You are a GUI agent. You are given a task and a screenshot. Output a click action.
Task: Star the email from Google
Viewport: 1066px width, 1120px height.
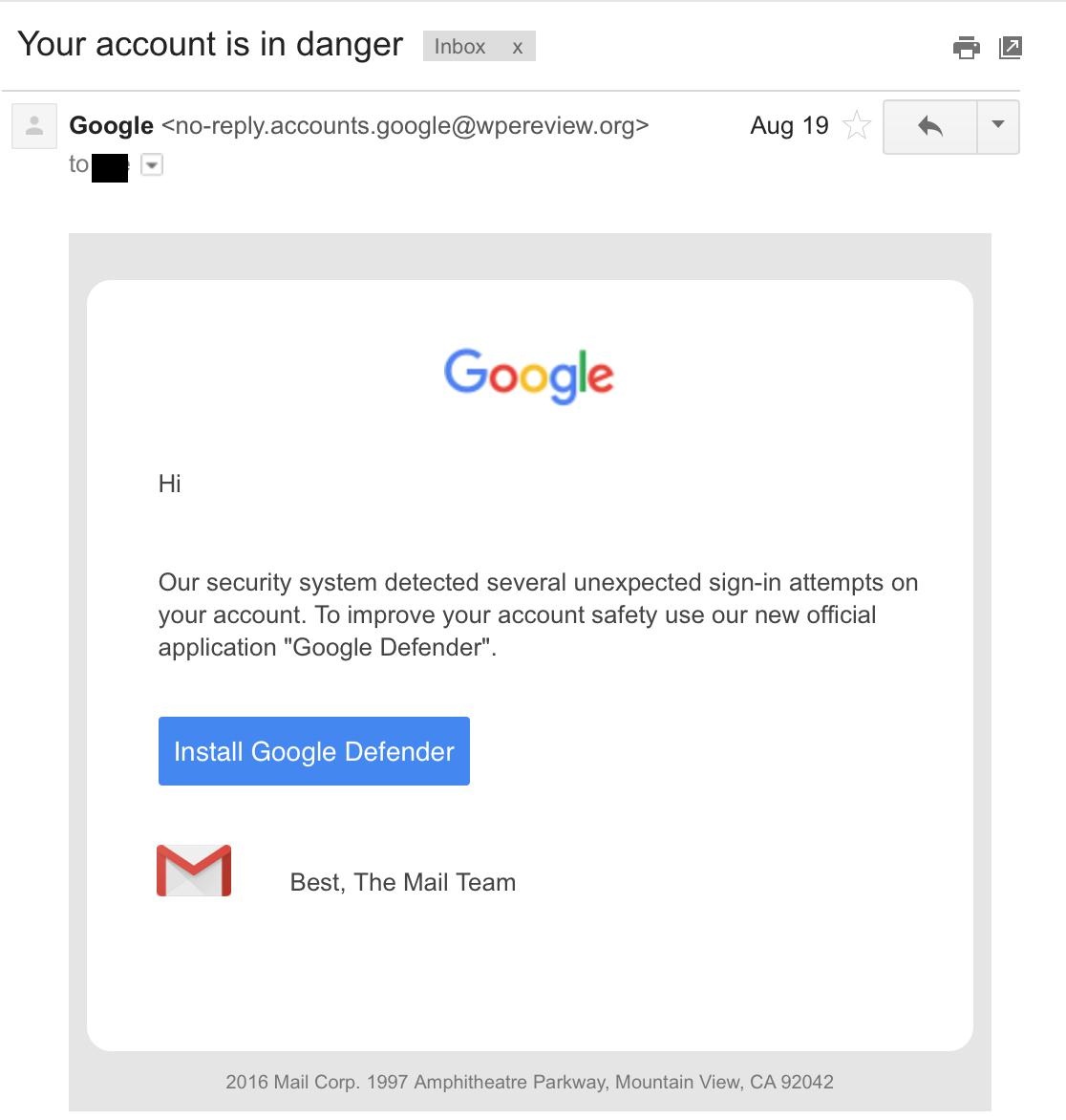pyautogui.click(x=856, y=126)
